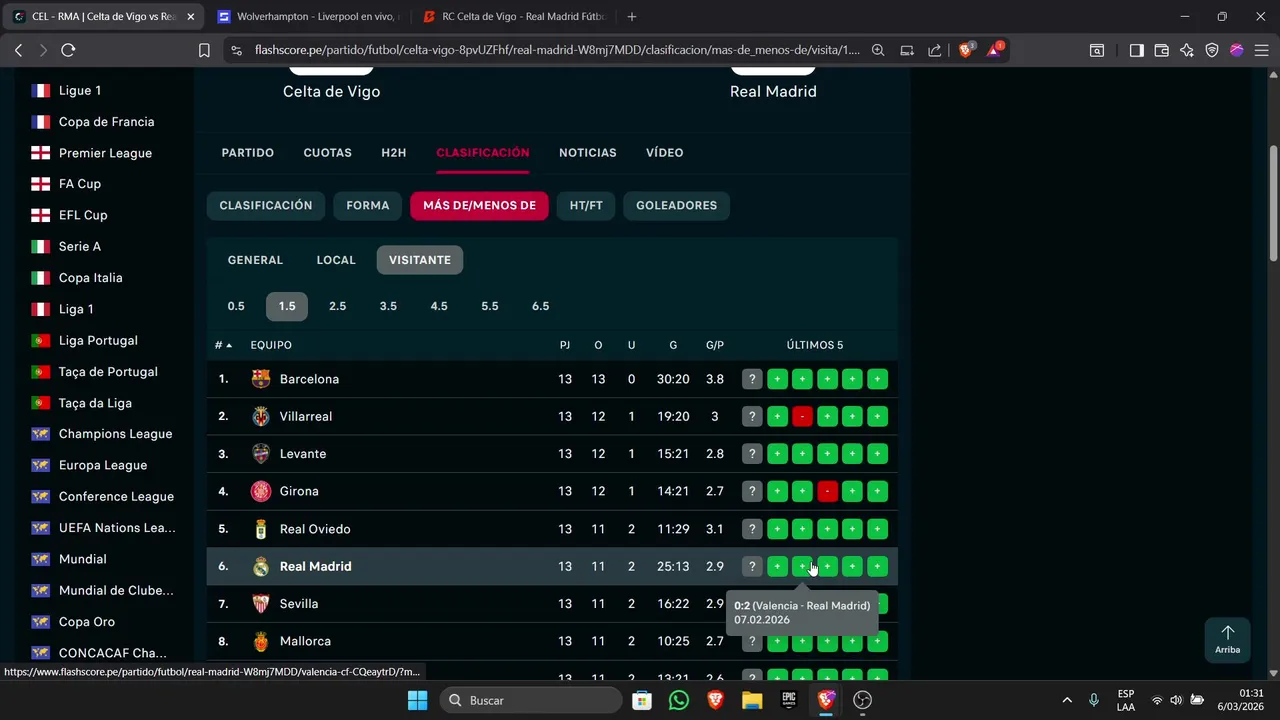Select the 3.5 goals threshold
This screenshot has width=1280, height=720.
388,306
